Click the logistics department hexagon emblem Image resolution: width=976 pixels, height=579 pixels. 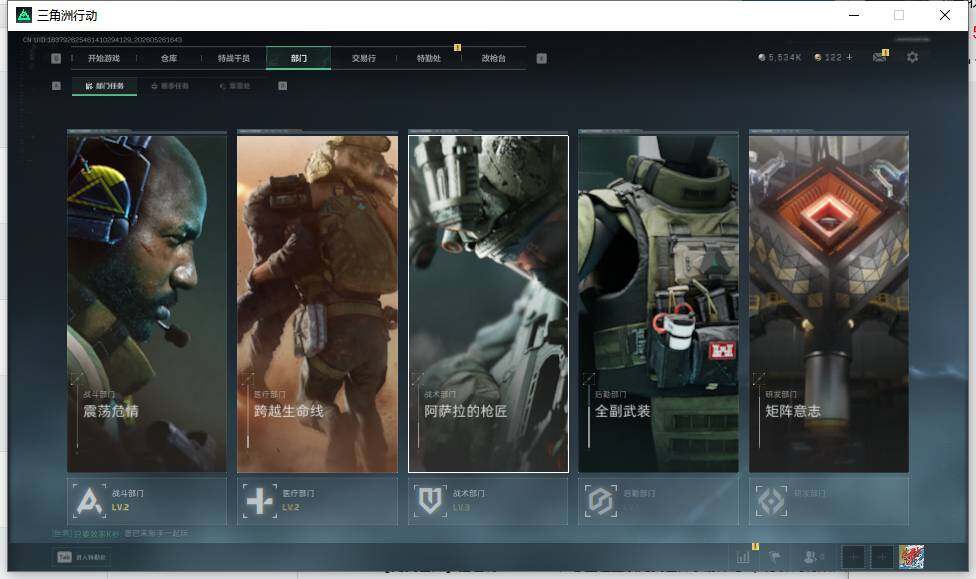601,501
